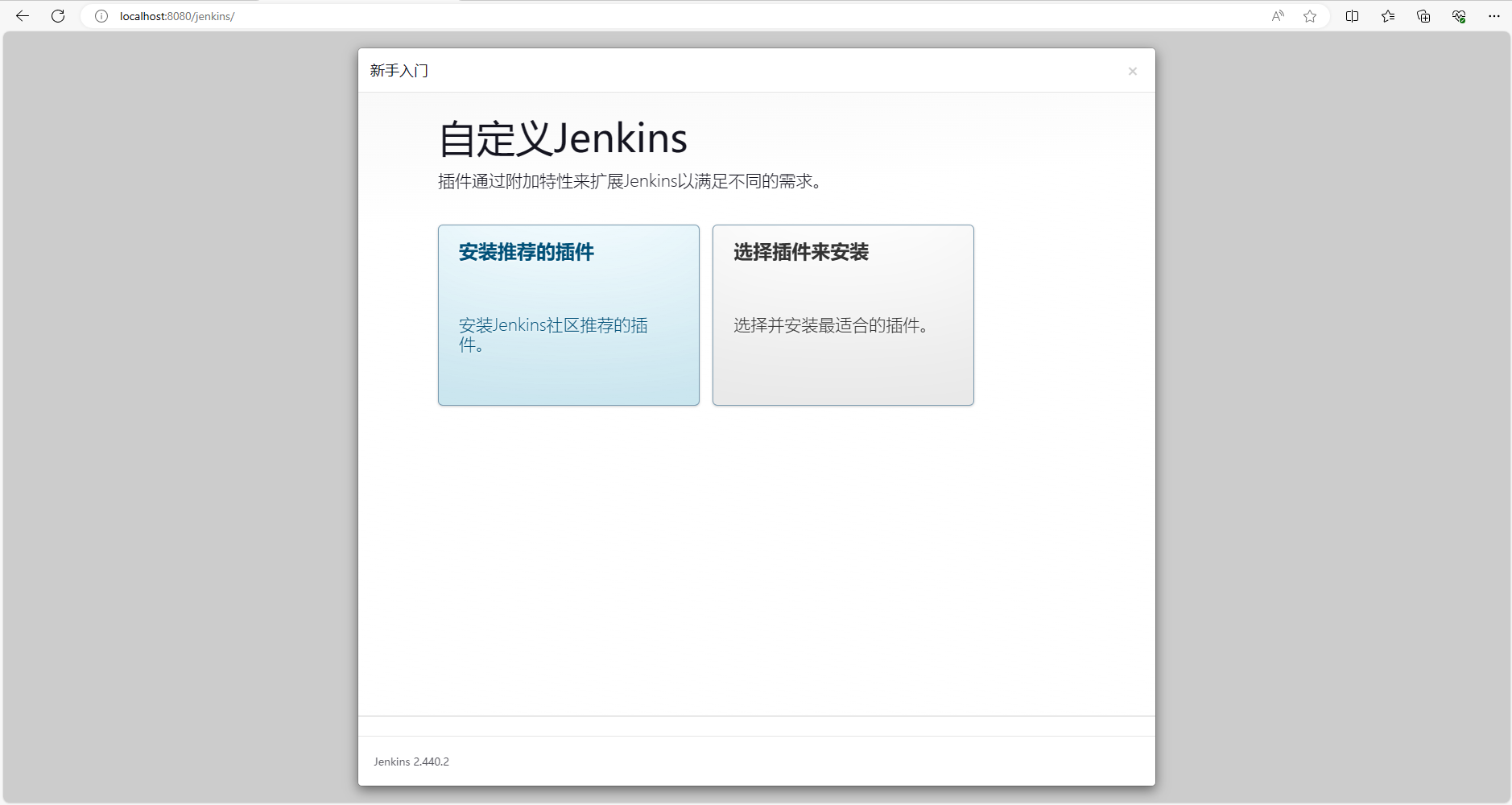Viewport: 1512px width, 805px height.
Task: Open the browser settings and more menu
Action: click(x=1494, y=16)
